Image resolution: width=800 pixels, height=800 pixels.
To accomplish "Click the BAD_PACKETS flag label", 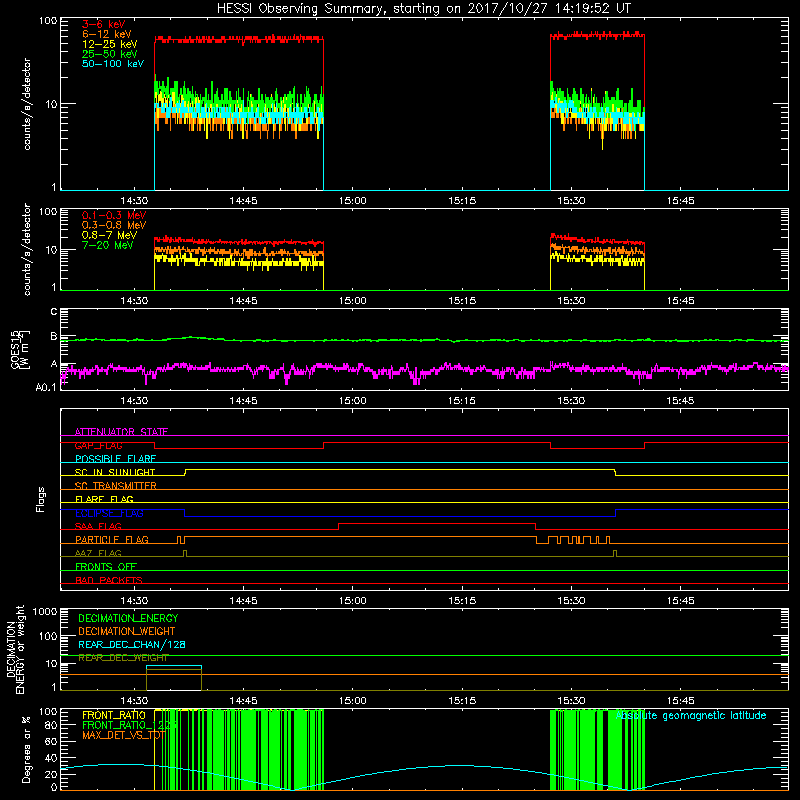I will pos(109,580).
